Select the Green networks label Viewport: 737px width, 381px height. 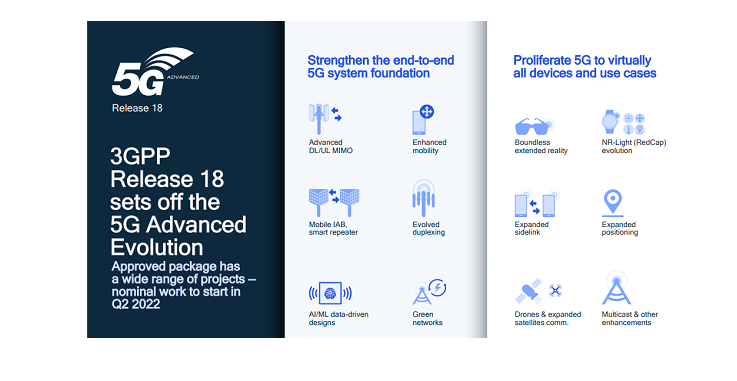[427, 319]
